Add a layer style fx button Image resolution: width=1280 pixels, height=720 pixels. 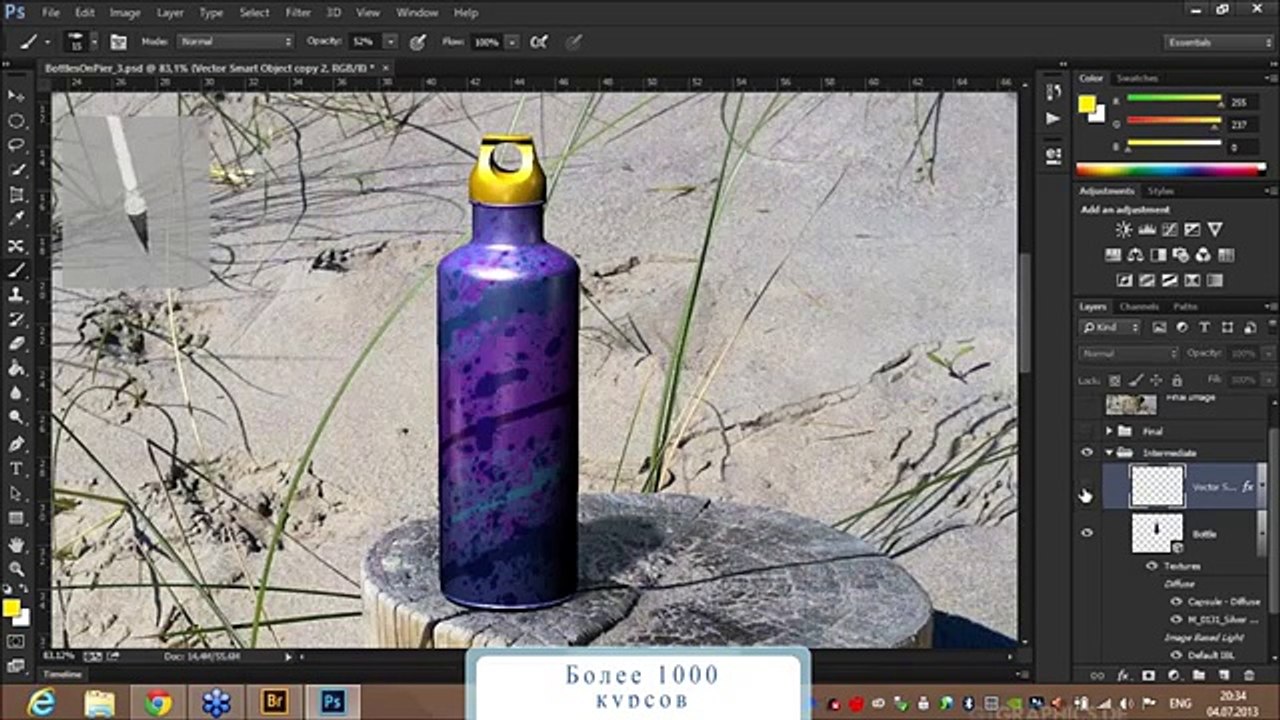(x=1122, y=676)
